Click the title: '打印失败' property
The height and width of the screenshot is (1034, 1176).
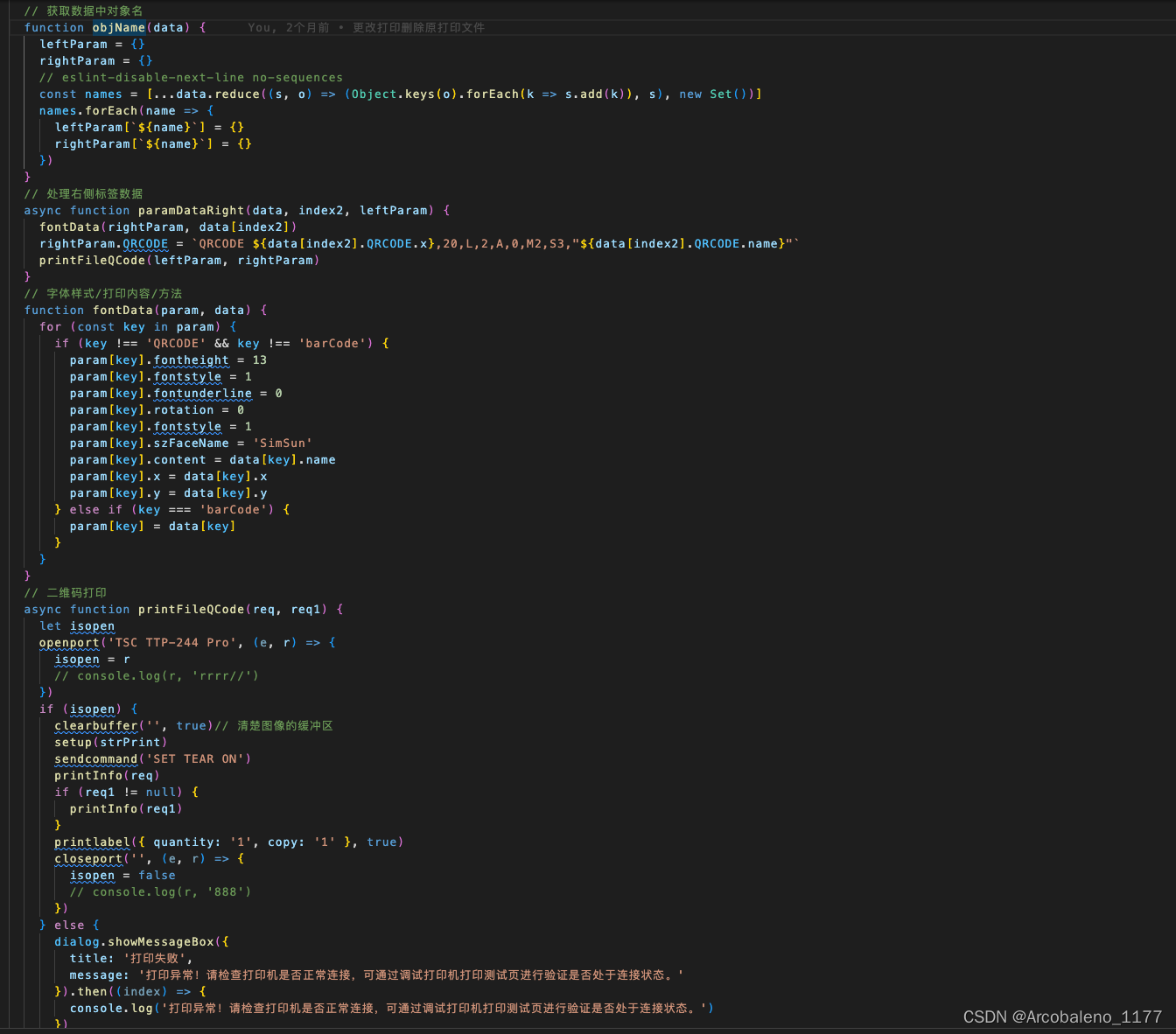131,958
